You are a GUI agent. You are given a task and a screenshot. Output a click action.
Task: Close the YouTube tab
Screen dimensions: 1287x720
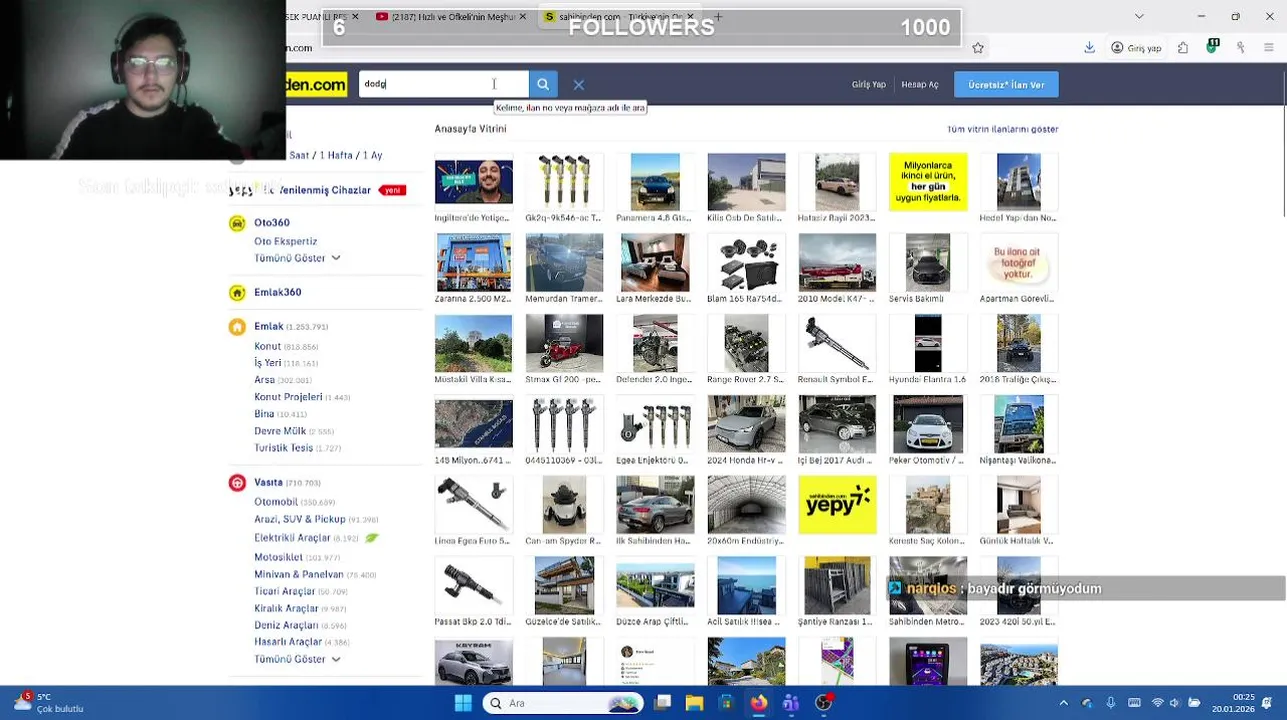[x=522, y=17]
